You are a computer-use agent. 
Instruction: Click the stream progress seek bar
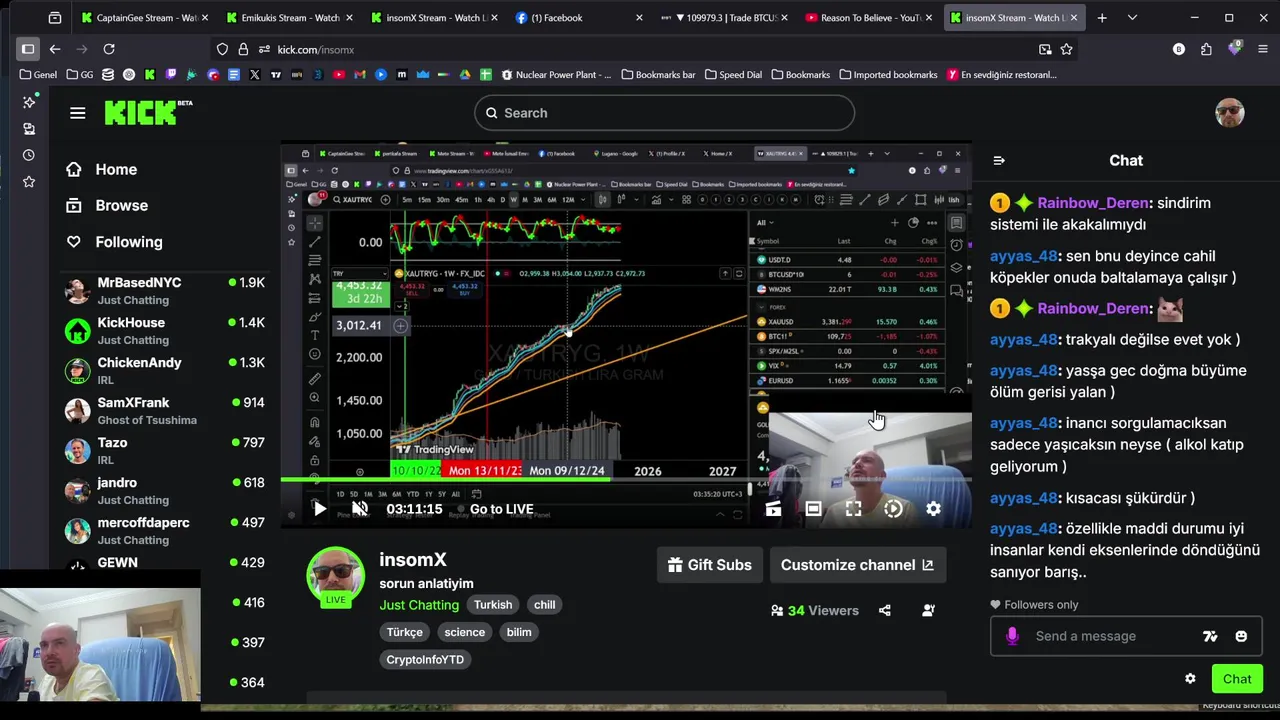[625, 480]
